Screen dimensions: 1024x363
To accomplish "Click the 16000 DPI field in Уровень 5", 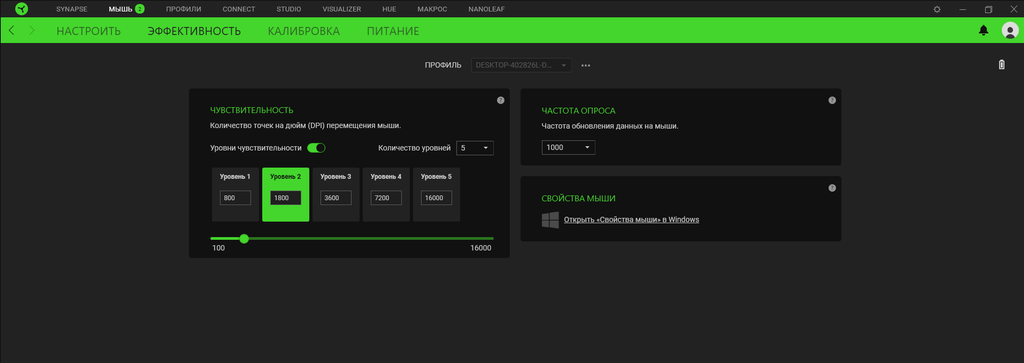I will click(436, 198).
